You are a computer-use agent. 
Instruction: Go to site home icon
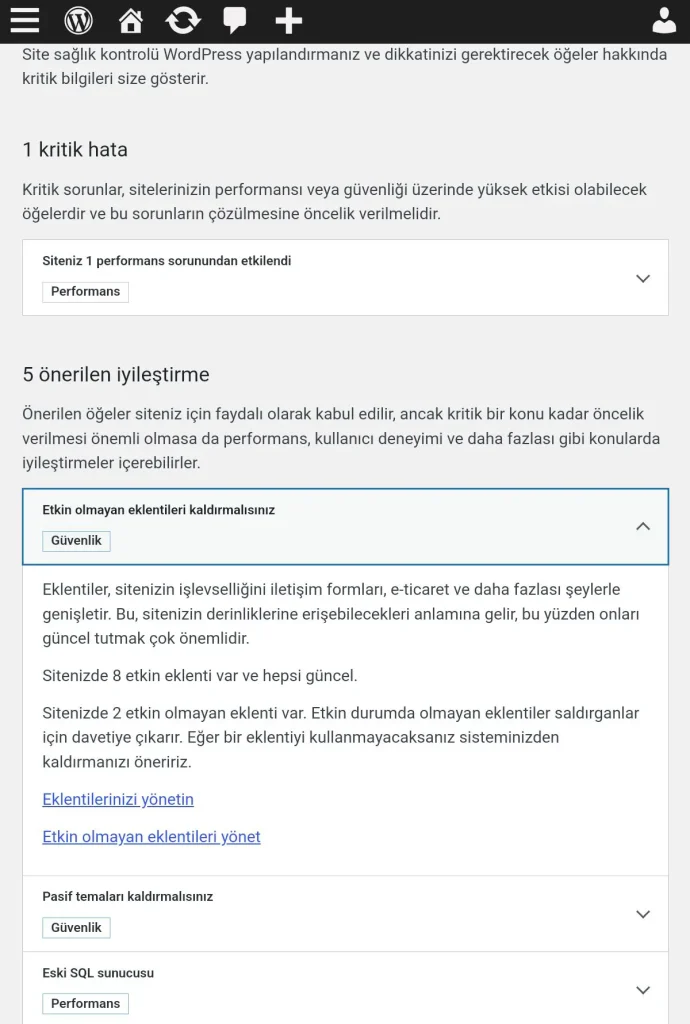[130, 20]
